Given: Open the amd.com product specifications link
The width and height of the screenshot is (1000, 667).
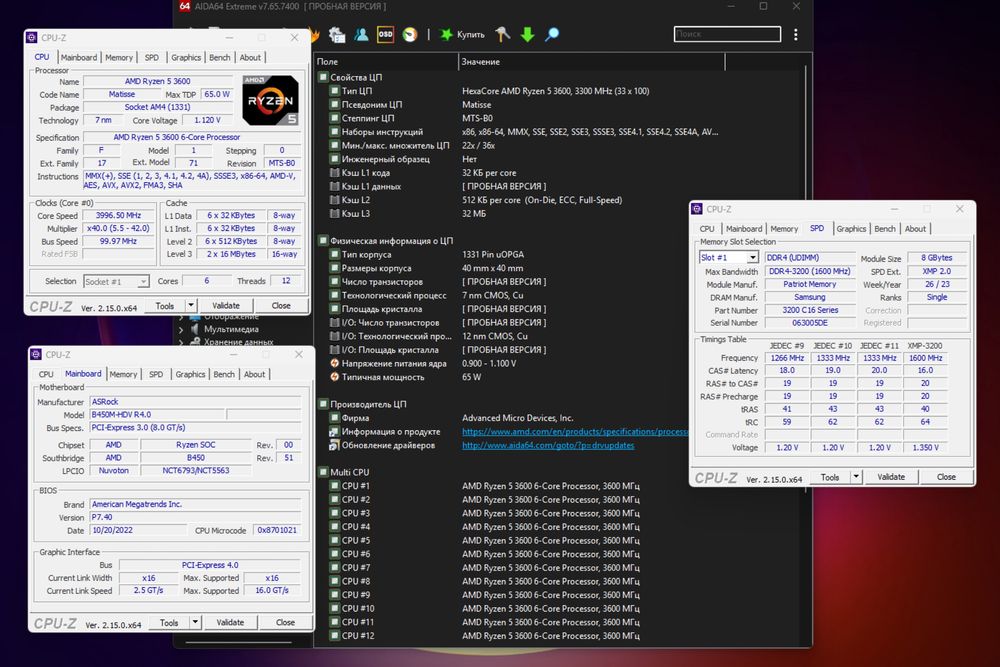Looking at the screenshot, I should (575, 432).
